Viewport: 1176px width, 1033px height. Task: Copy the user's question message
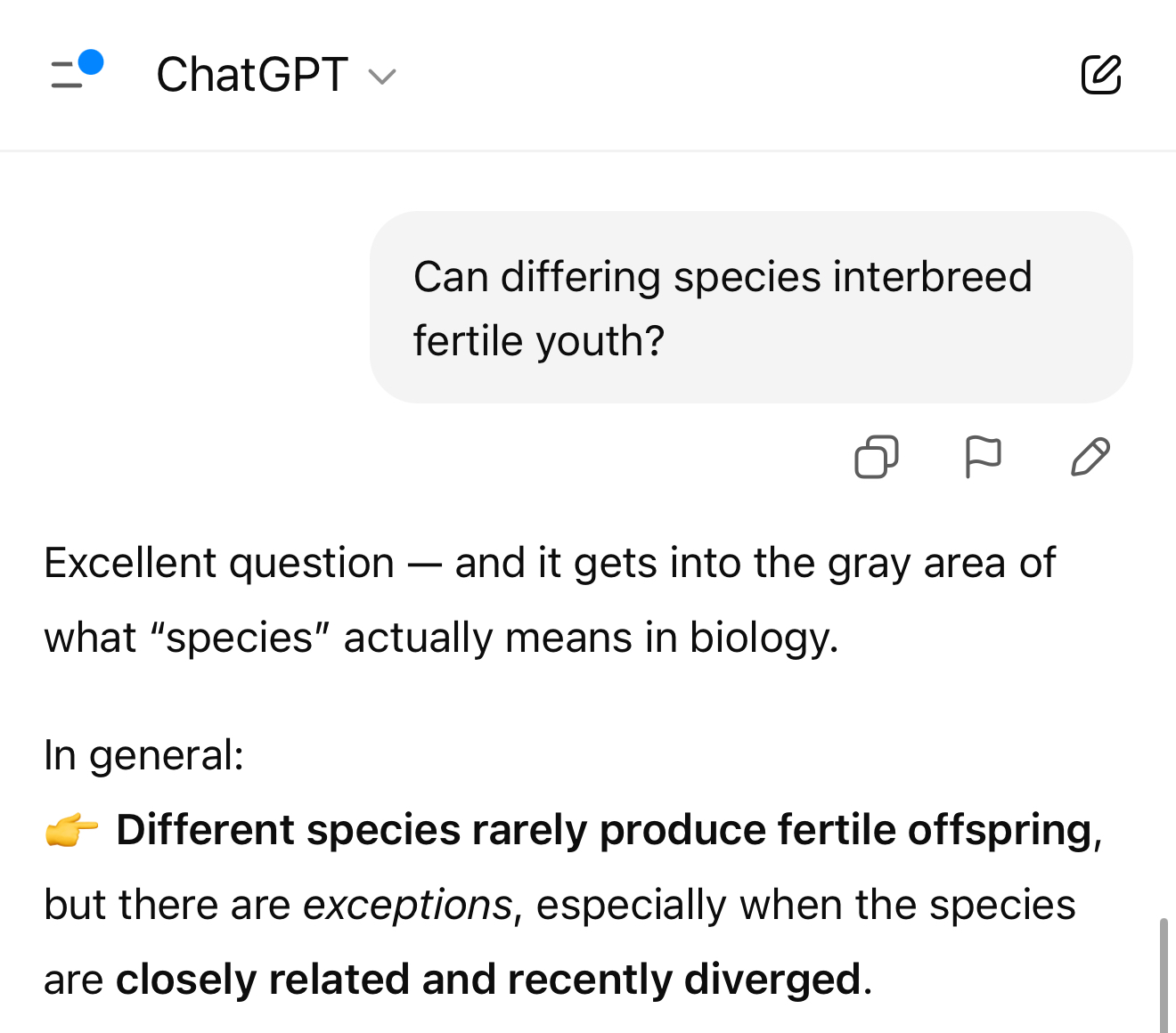[876, 457]
